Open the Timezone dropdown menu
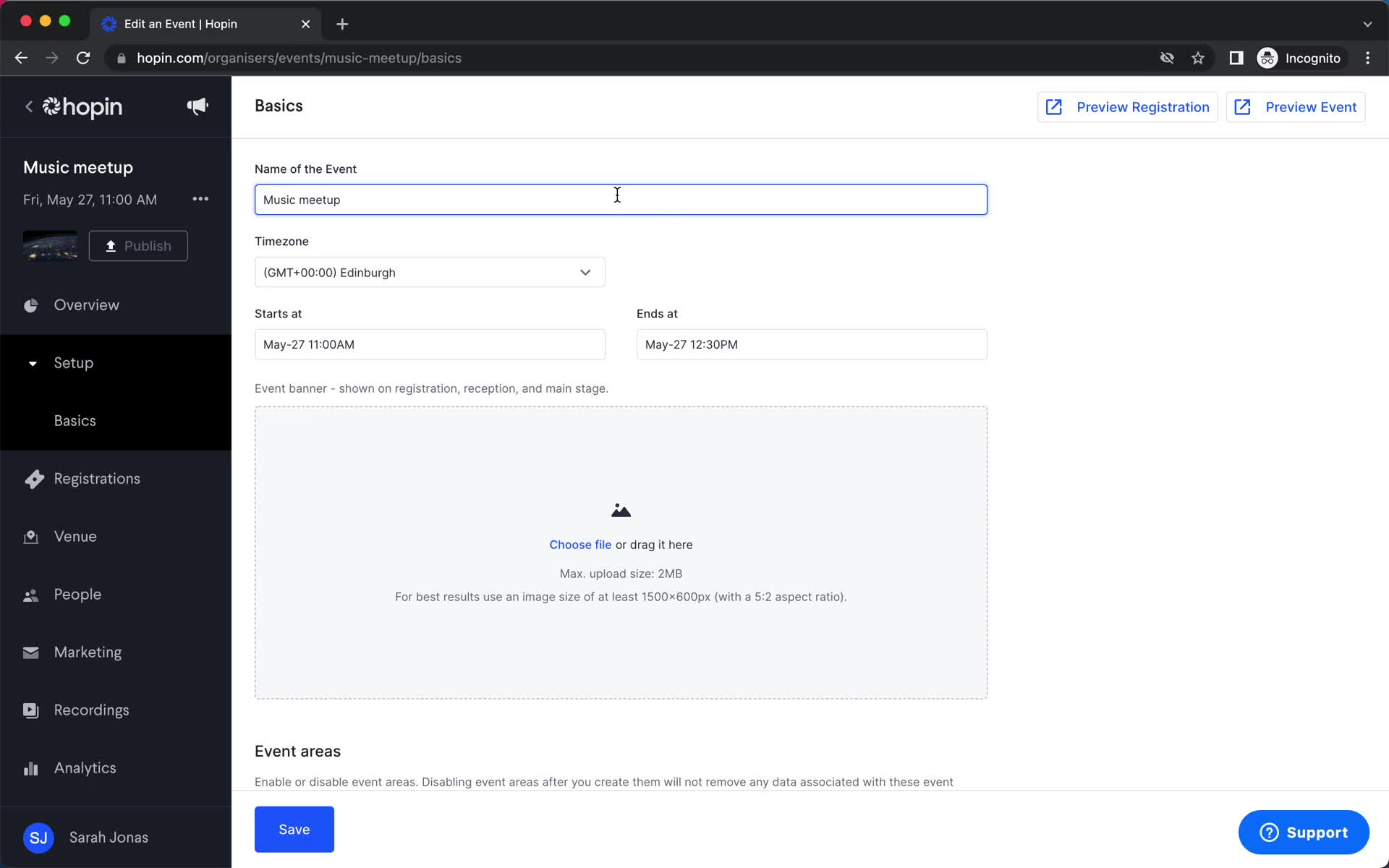 (430, 272)
